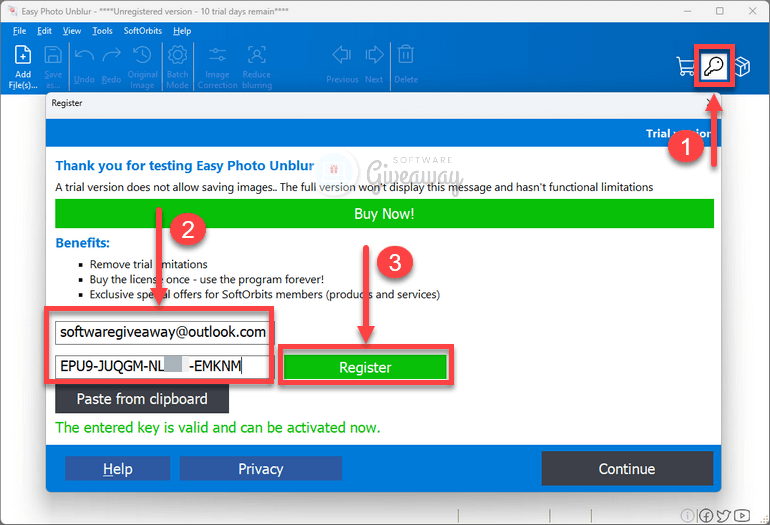Image resolution: width=770 pixels, height=525 pixels.
Task: Open YouTube icon in status bar
Action: tap(742, 515)
